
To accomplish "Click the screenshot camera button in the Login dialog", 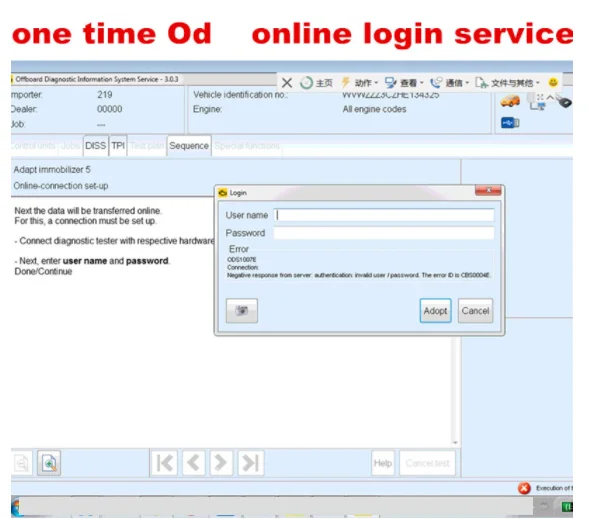I will [x=242, y=311].
